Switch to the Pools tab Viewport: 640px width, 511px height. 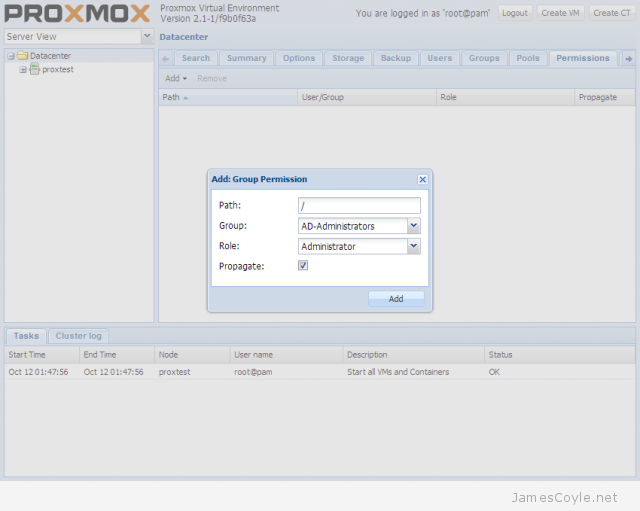(528, 58)
